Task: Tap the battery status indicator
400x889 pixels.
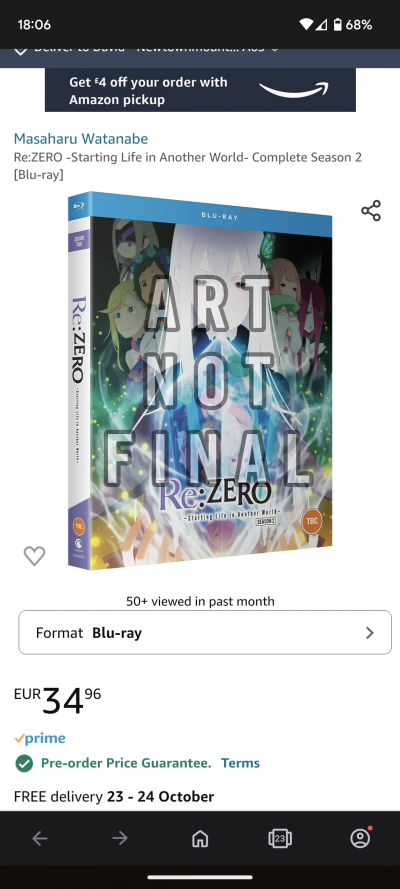Action: click(x=338, y=25)
